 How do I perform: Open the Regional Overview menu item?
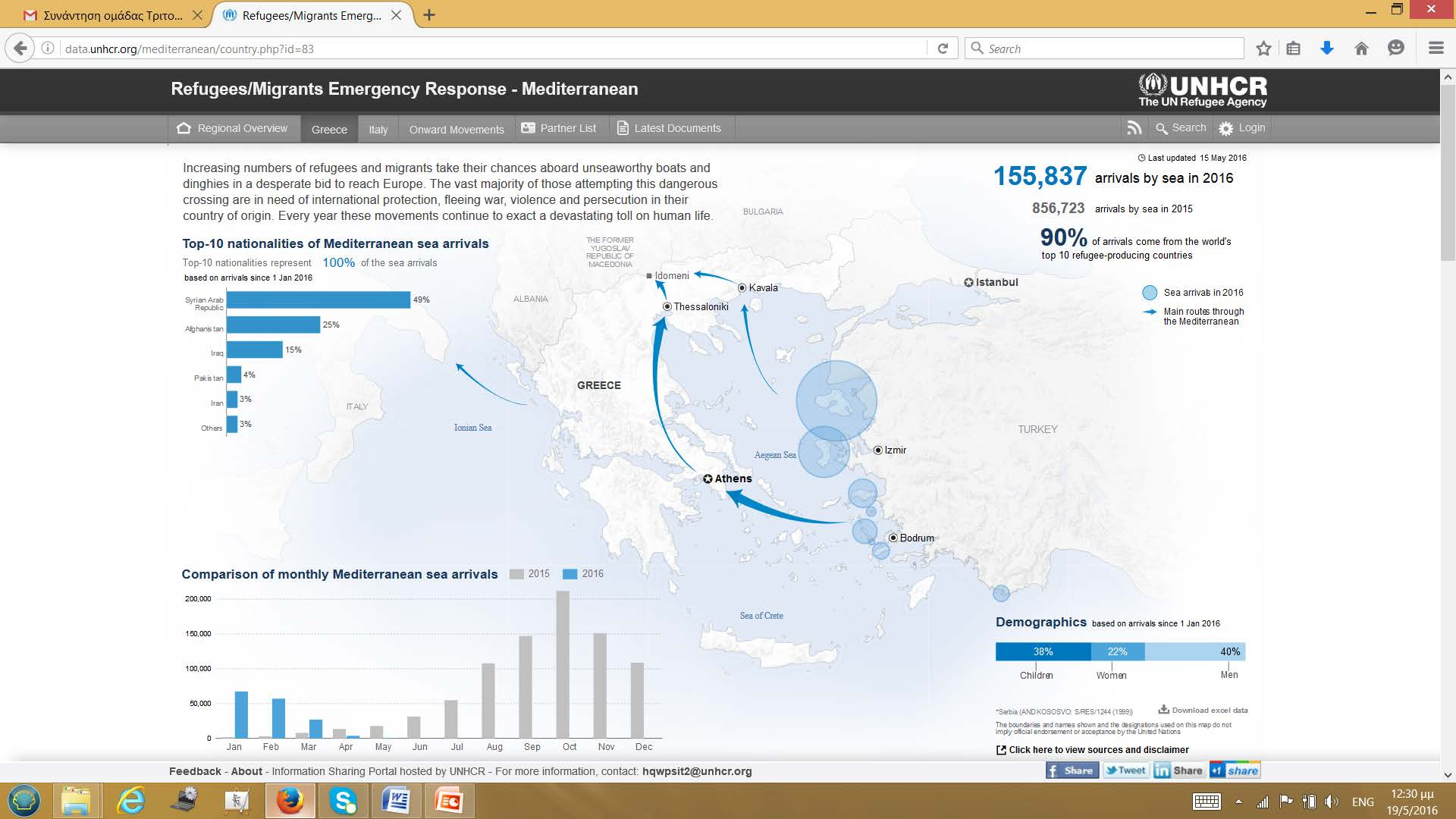pyautogui.click(x=232, y=128)
